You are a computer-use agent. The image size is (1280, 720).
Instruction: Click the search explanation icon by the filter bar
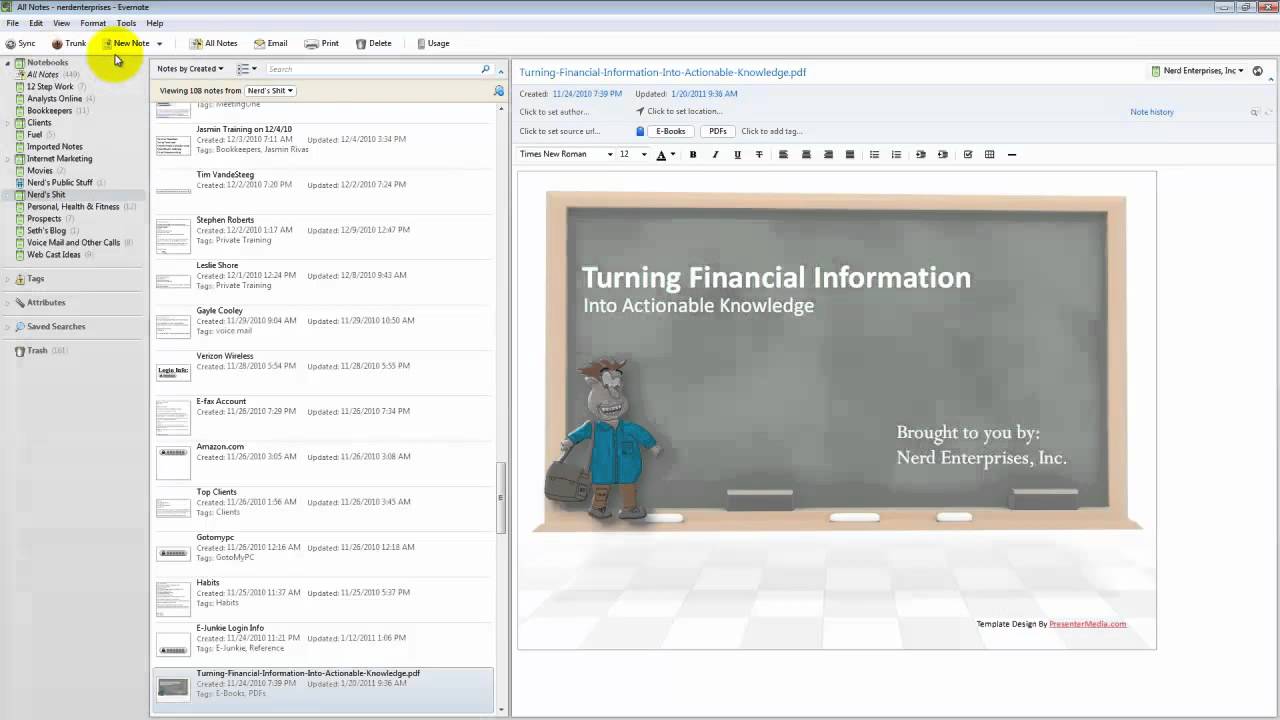[x=499, y=91]
